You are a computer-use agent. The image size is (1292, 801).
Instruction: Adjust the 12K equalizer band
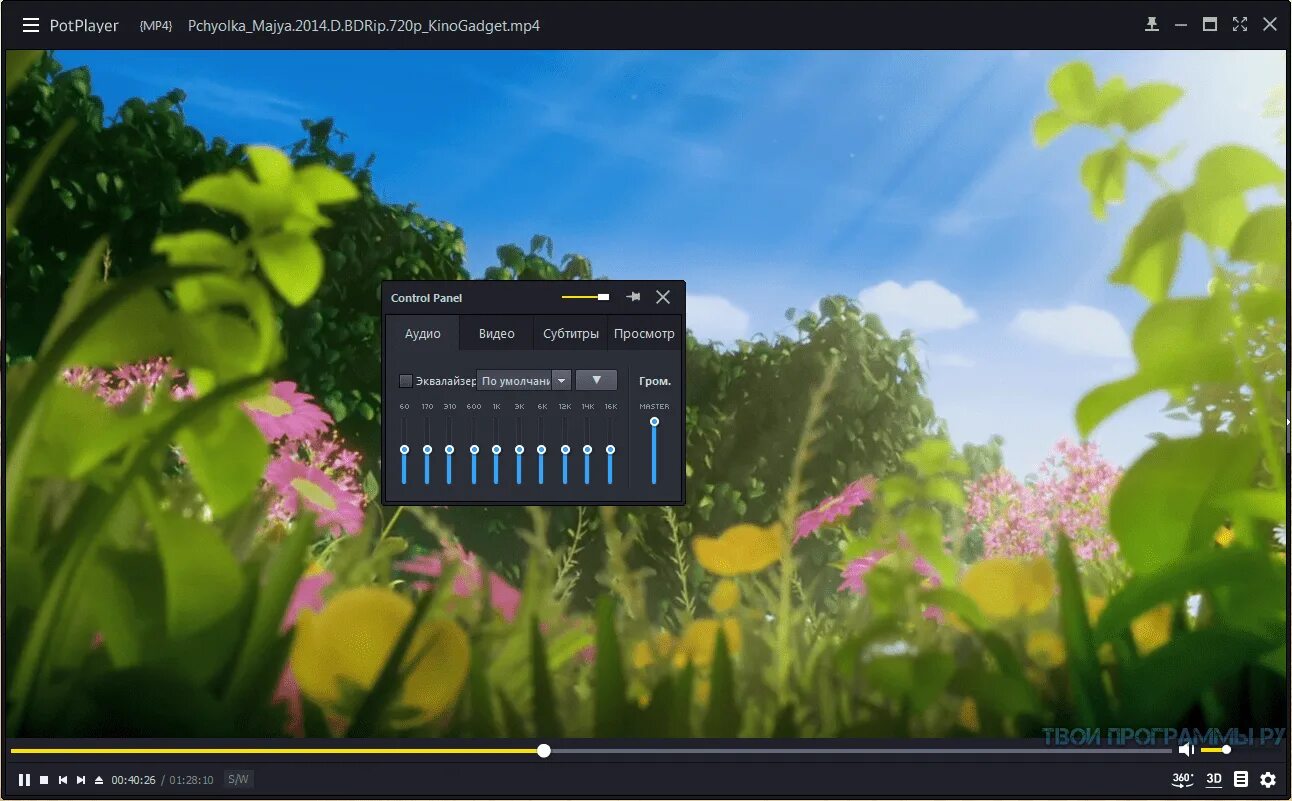[565, 450]
